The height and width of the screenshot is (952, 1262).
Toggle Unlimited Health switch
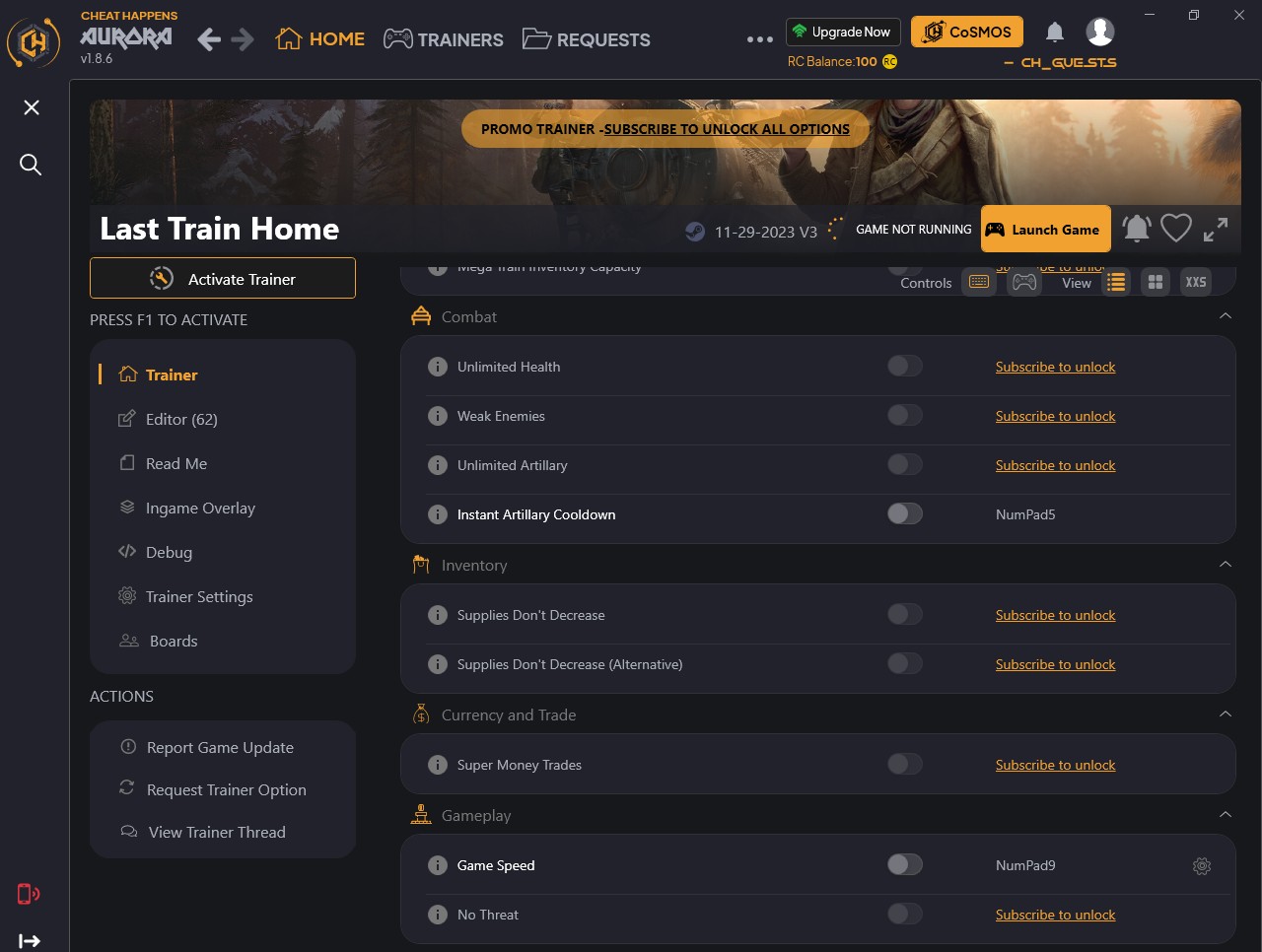(905, 366)
